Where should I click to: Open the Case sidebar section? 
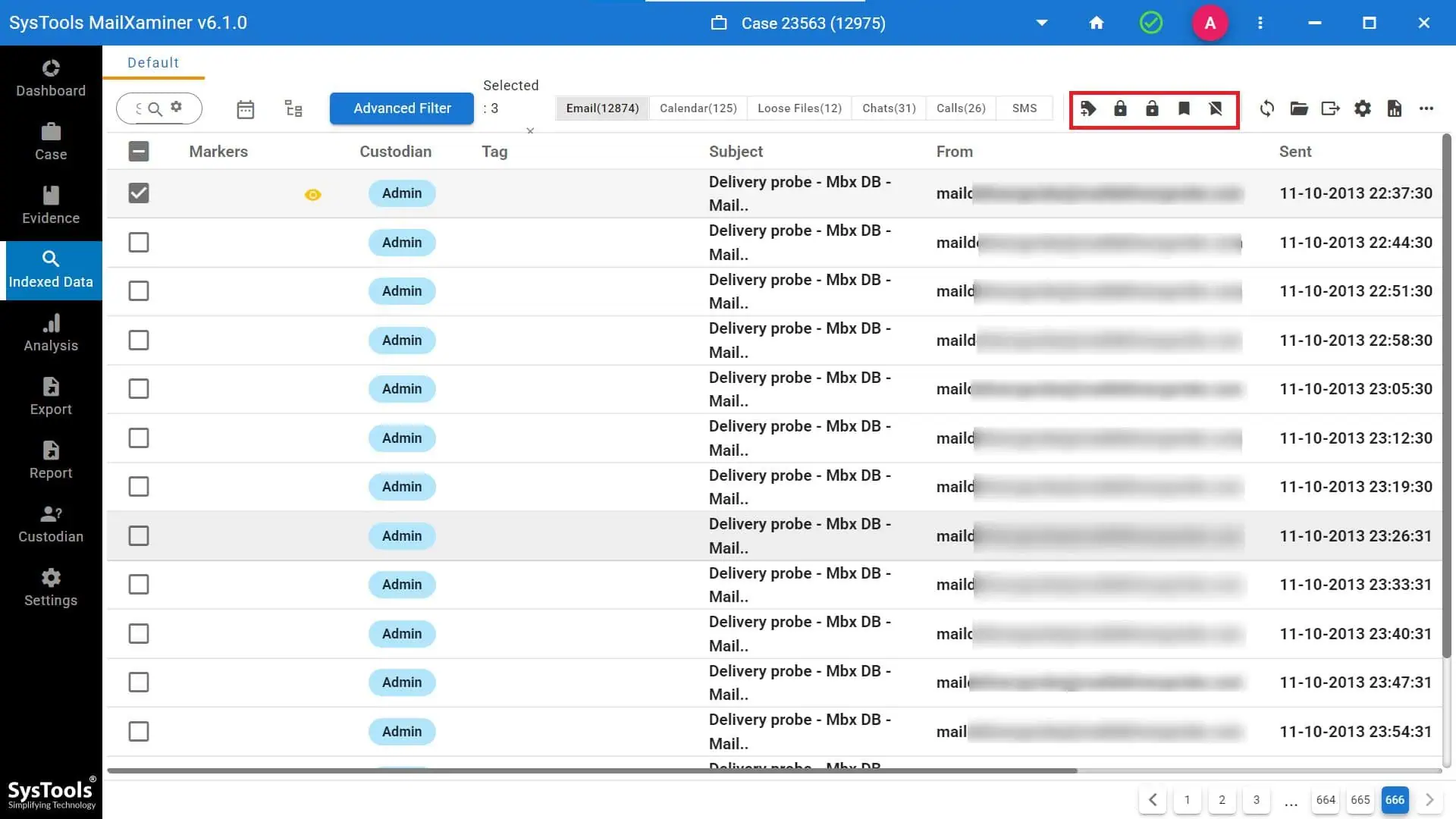point(51,143)
